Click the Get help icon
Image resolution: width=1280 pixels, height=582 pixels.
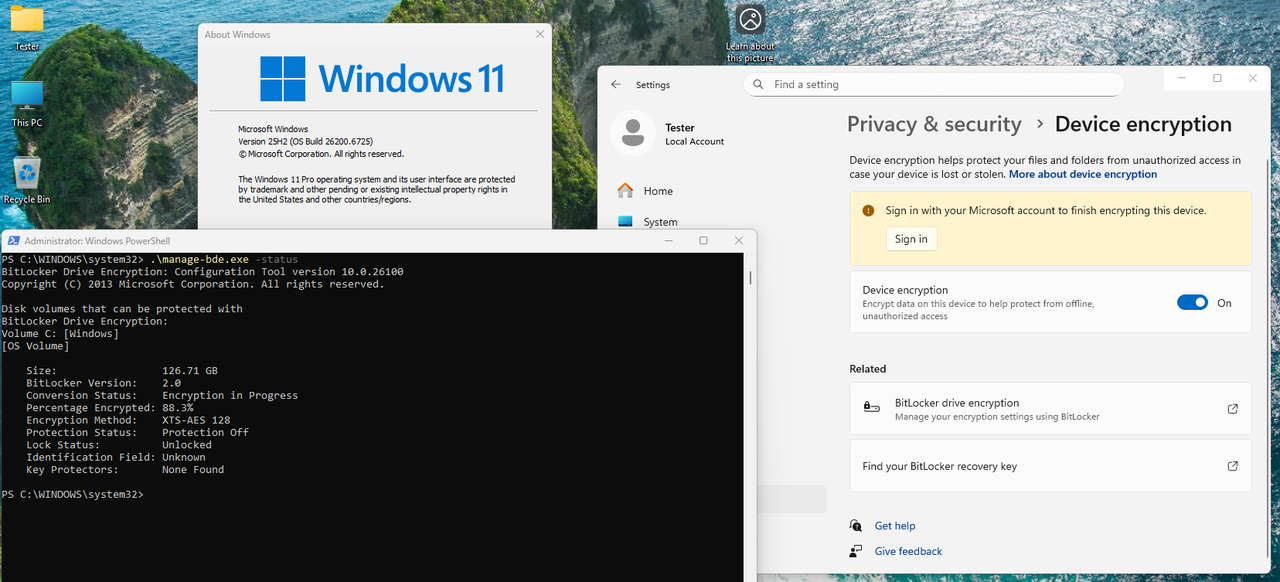[856, 526]
